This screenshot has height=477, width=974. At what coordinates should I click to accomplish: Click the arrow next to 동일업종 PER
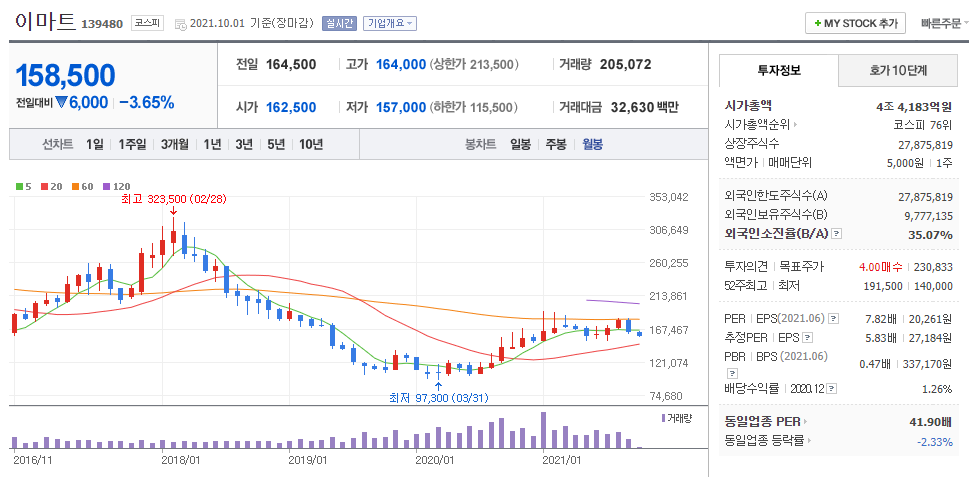coord(806,422)
